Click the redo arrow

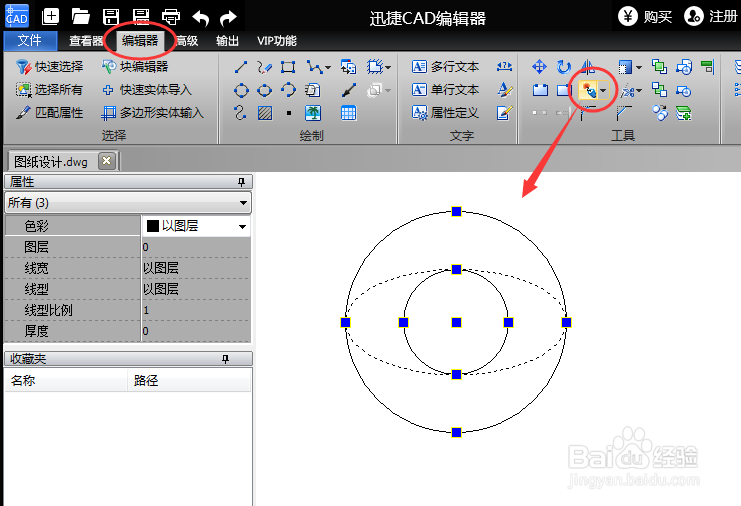tap(228, 18)
